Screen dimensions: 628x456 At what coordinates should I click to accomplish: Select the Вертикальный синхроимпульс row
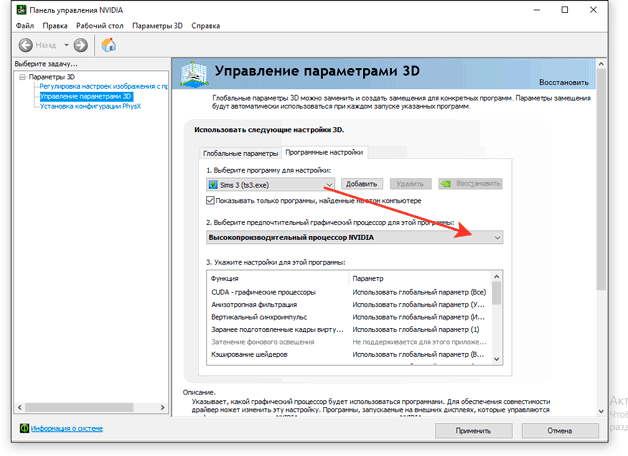tap(348, 317)
